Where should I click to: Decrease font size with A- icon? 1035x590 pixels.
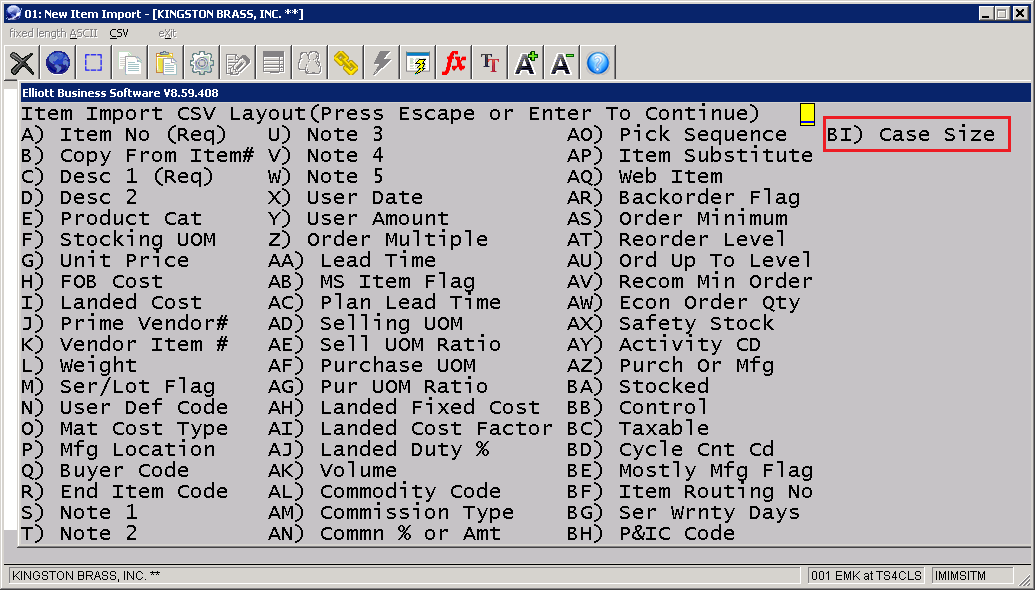[x=561, y=63]
